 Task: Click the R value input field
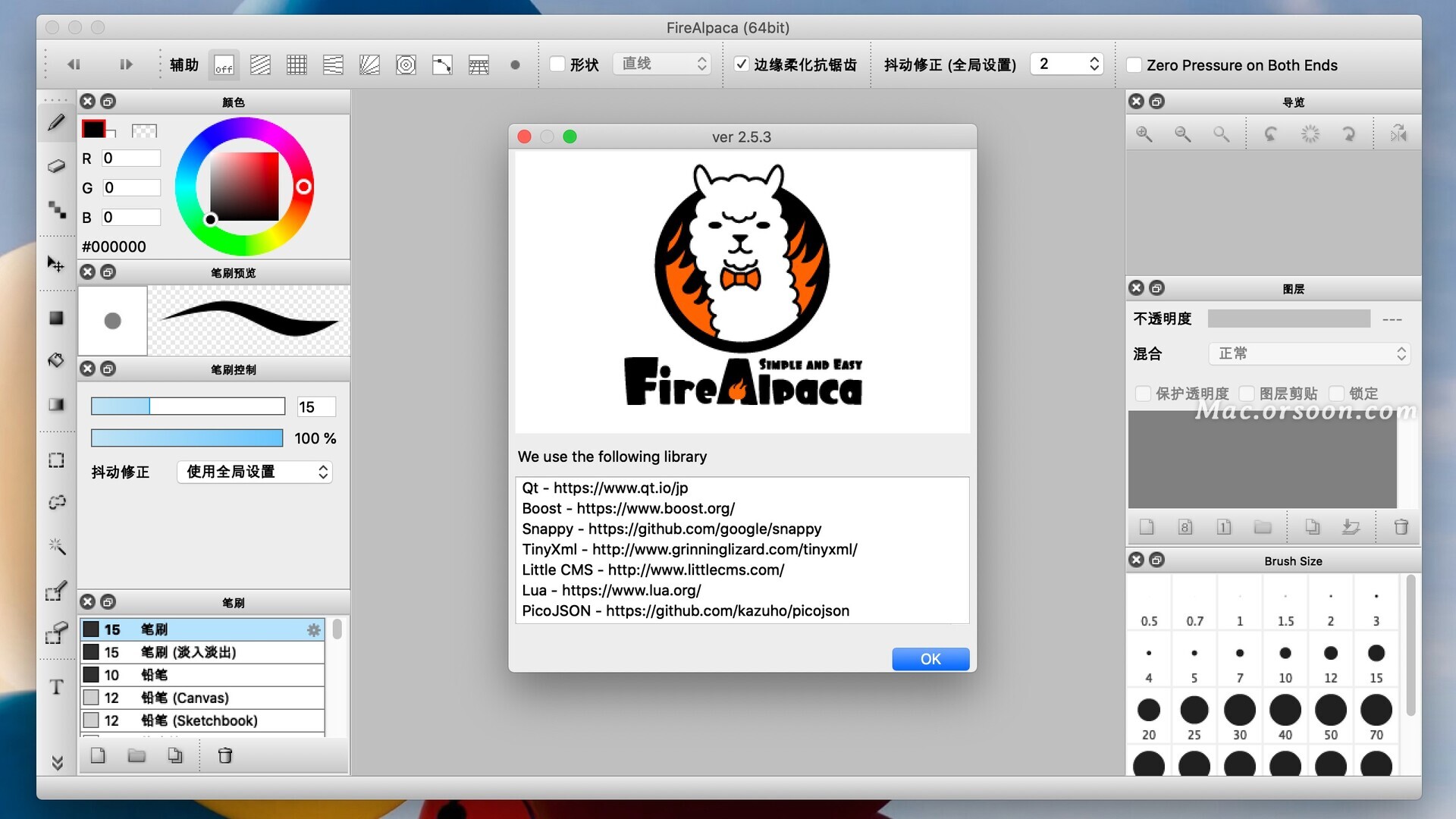131,158
